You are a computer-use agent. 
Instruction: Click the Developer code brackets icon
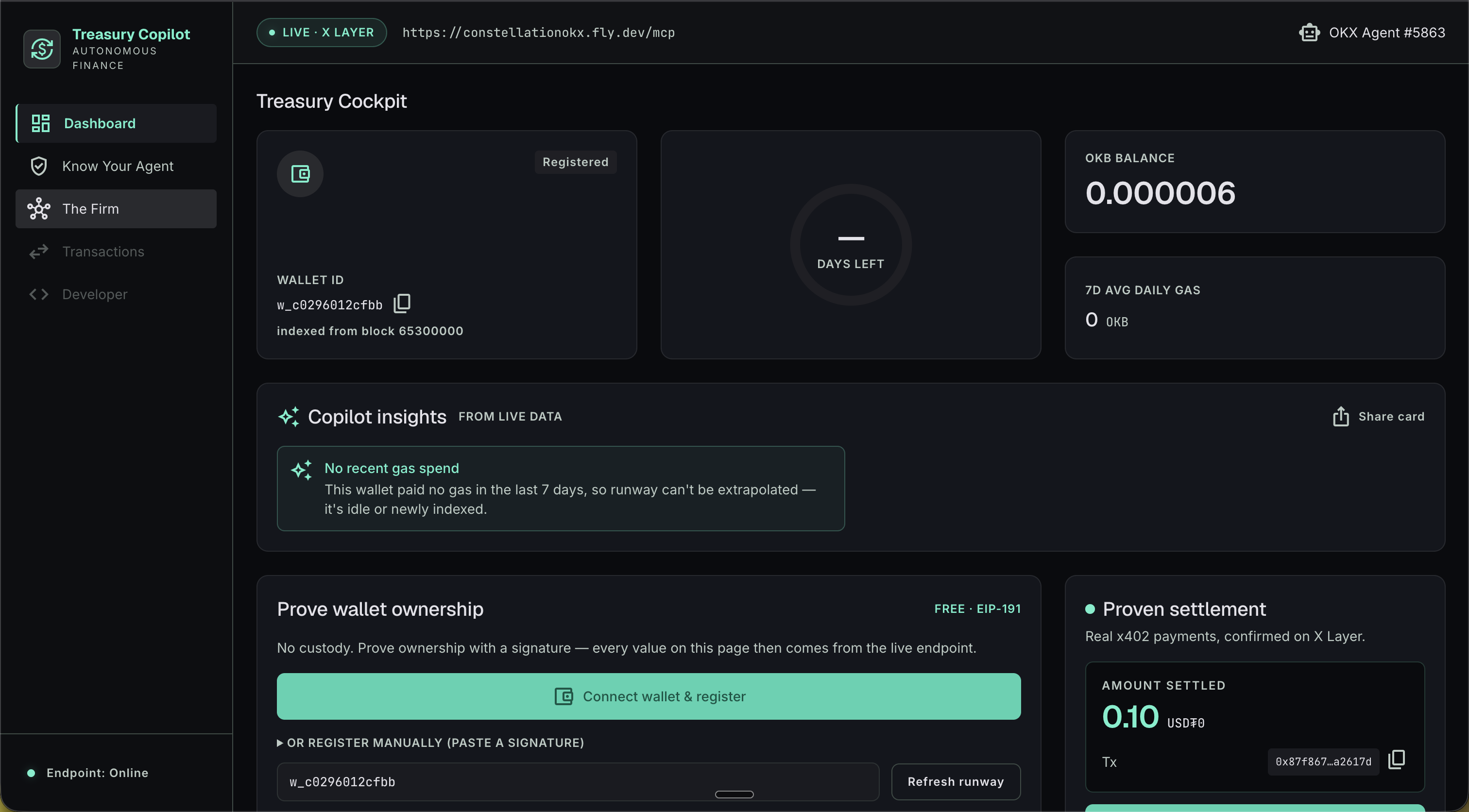coord(39,294)
